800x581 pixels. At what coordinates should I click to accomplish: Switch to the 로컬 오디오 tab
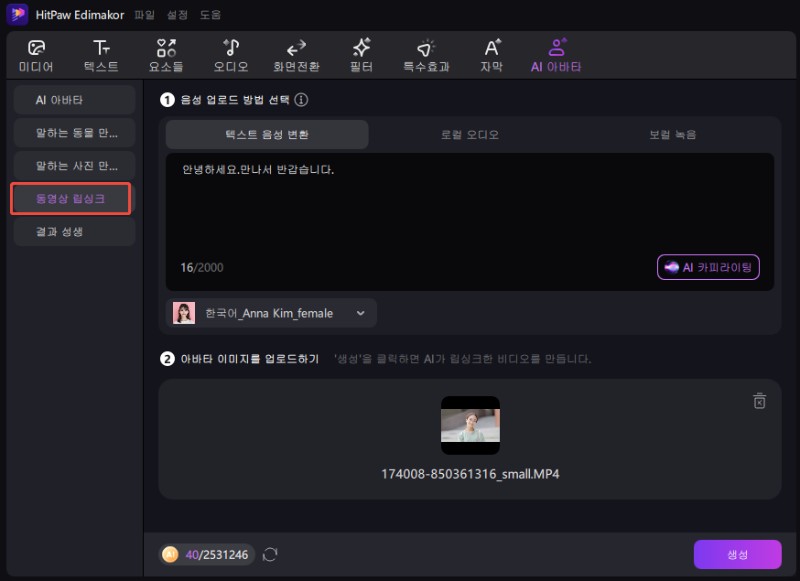[469, 135]
